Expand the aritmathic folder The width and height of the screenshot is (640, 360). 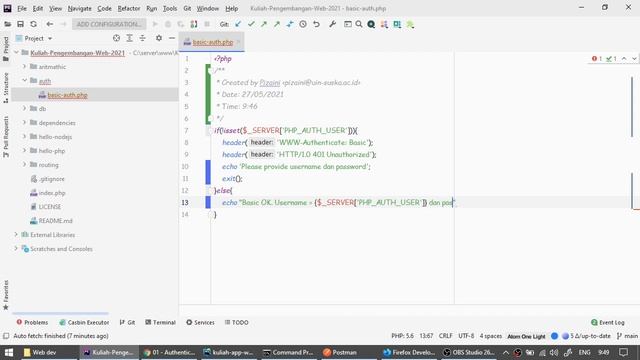coord(24,67)
